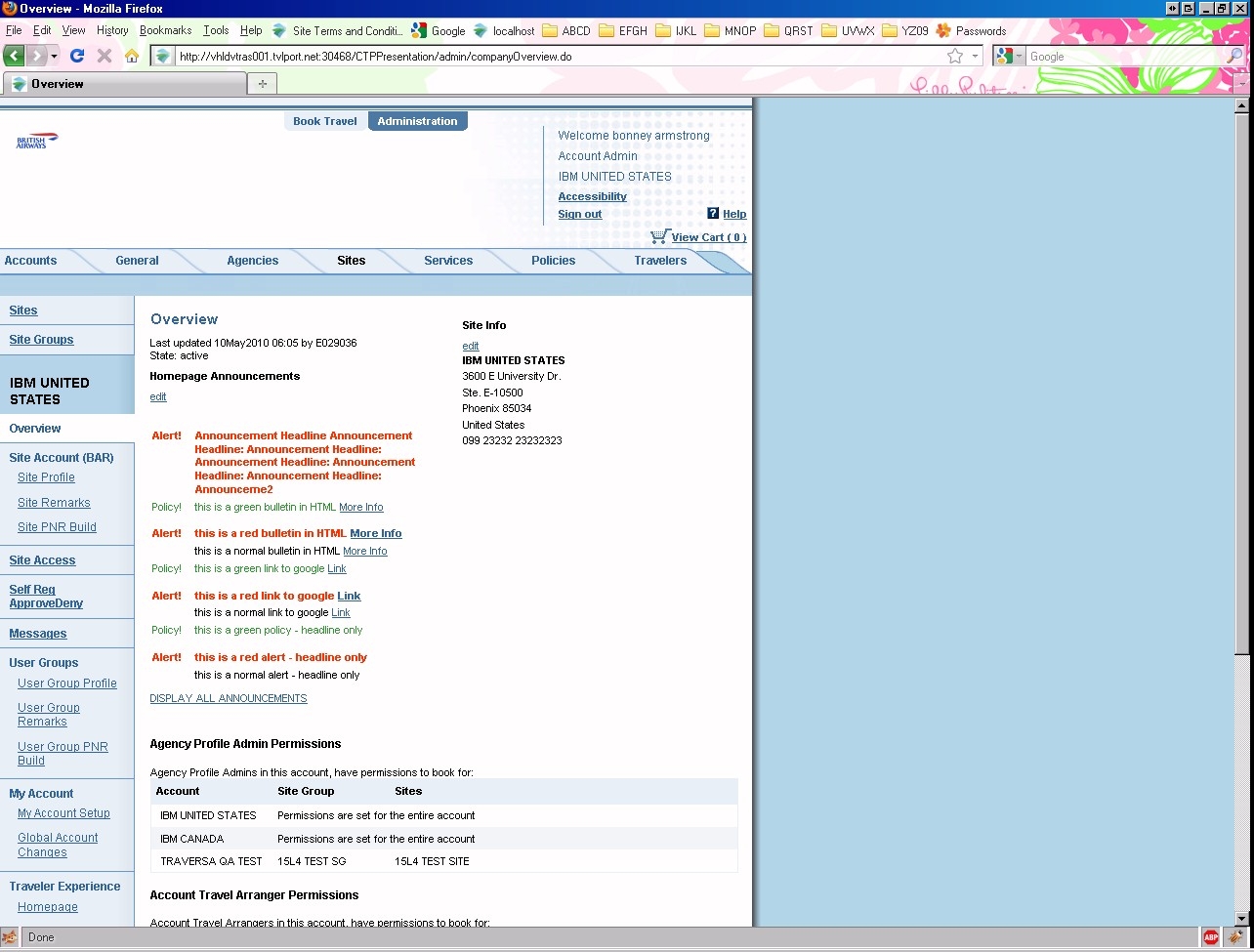
Task: Click the browser Back arrow button
Action: point(14,56)
